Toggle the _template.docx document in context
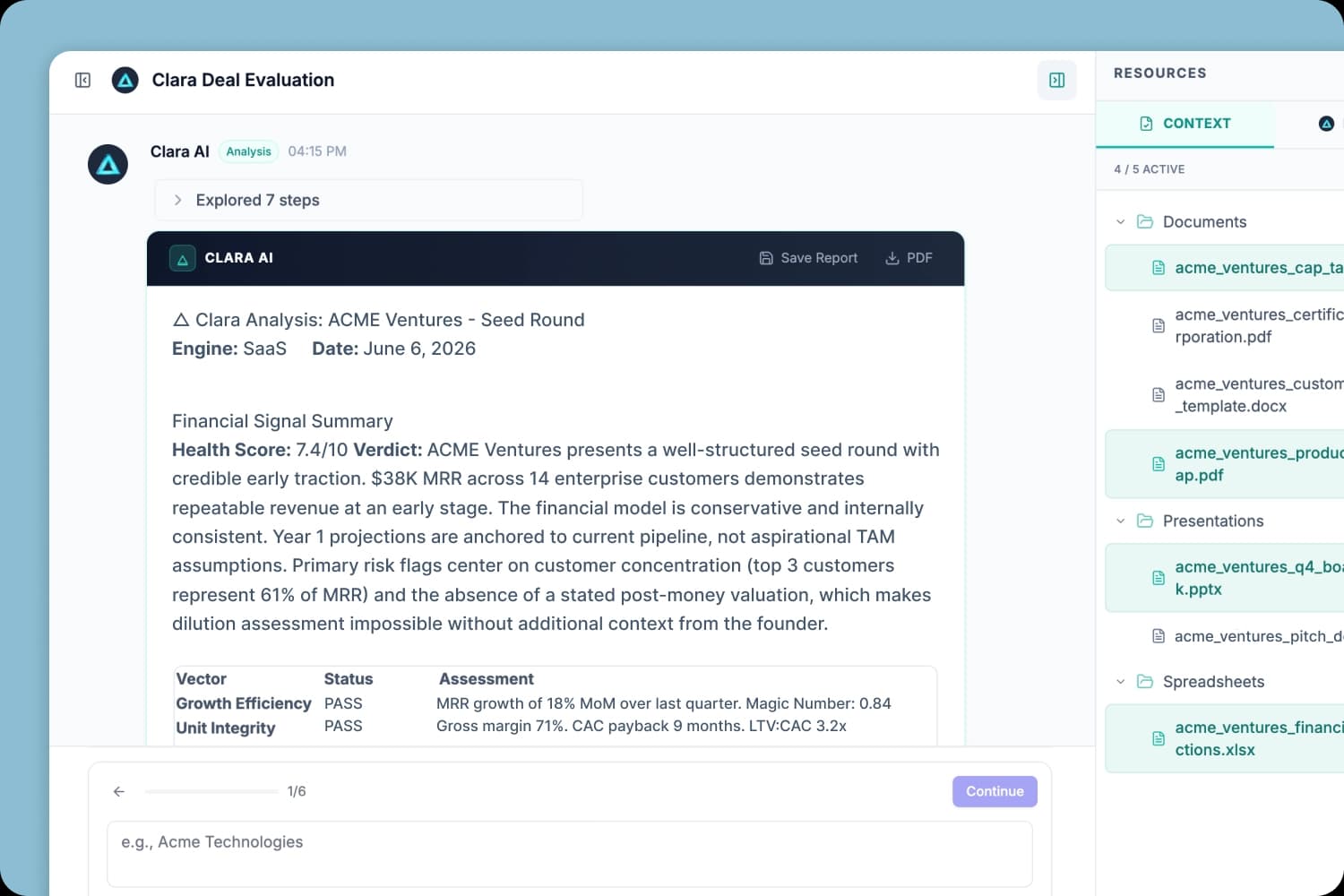The height and width of the screenshot is (896, 1344). (1225, 395)
